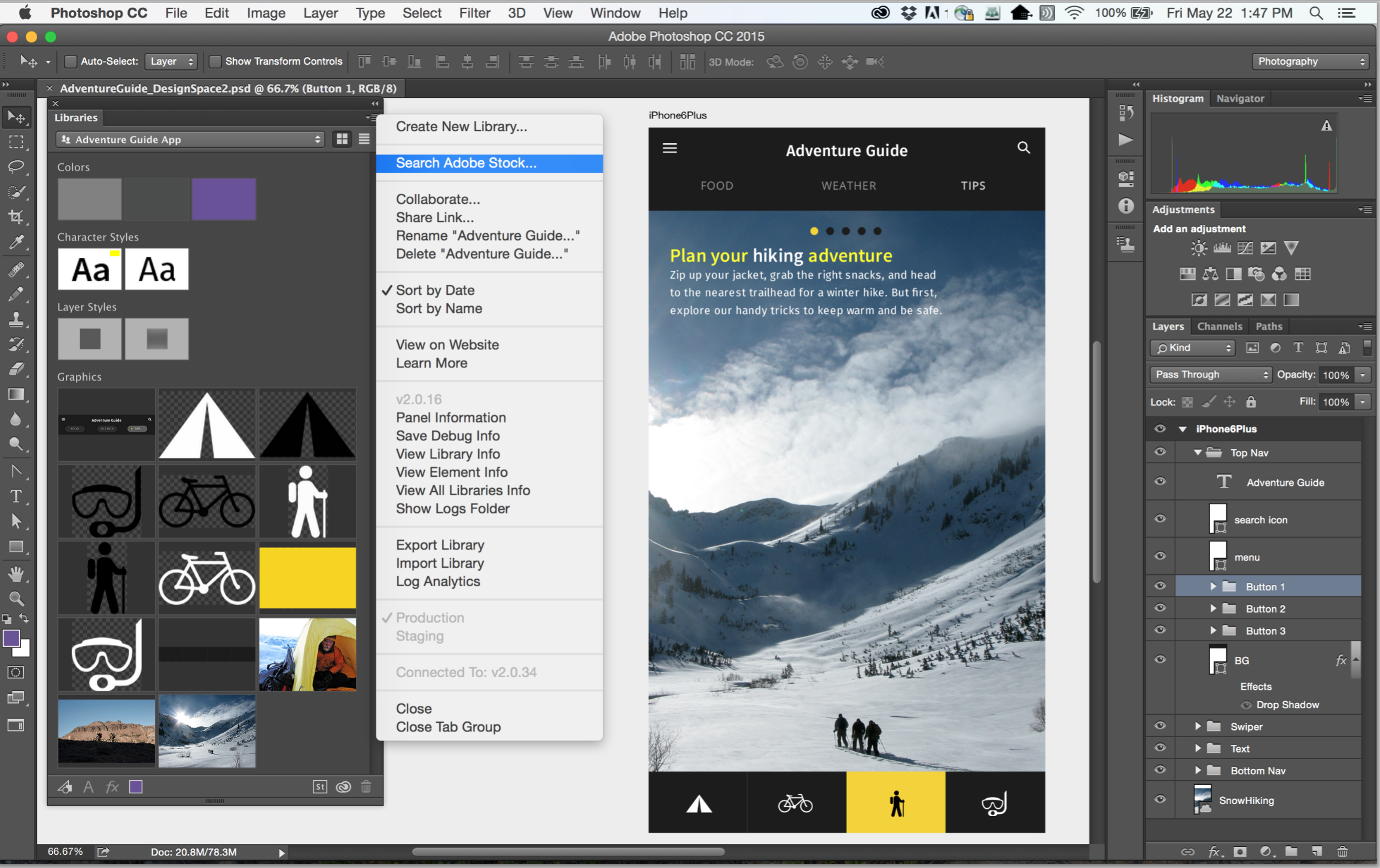Image resolution: width=1380 pixels, height=868 pixels.
Task: Click the search magnifier in the app mockup
Action: [x=1023, y=148]
